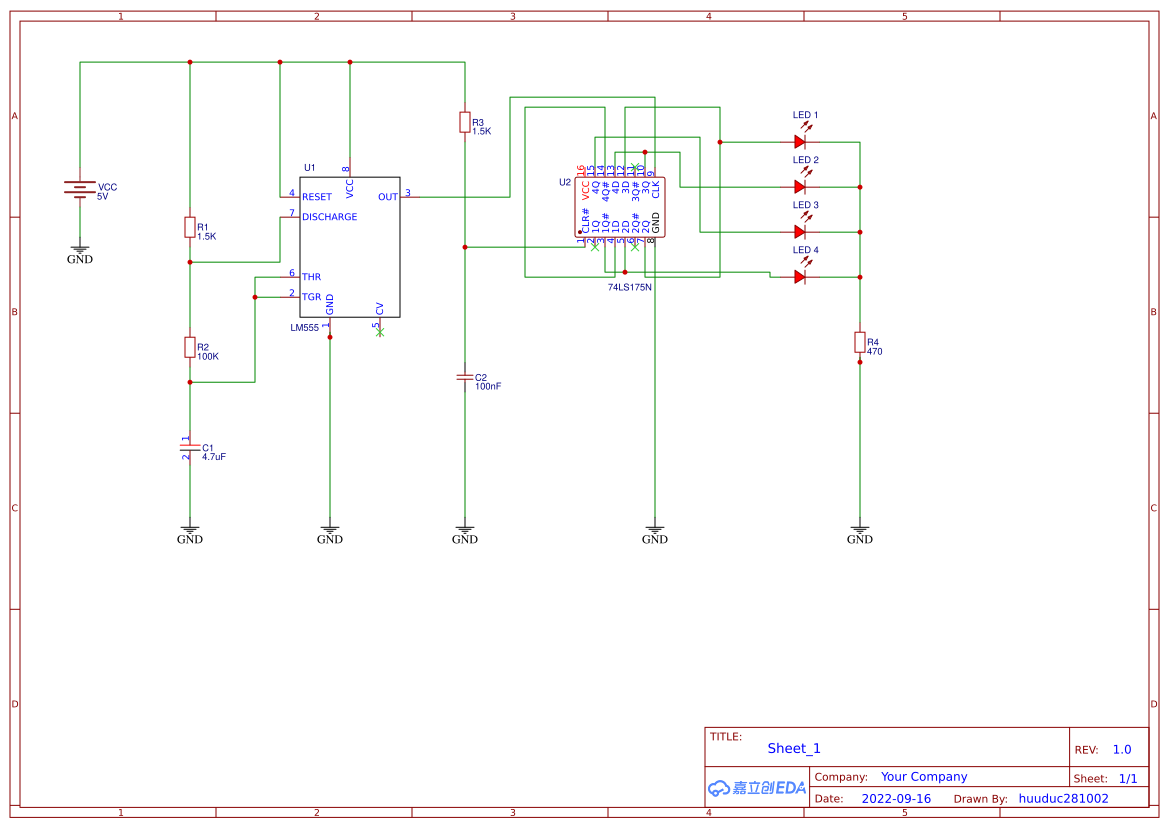The height and width of the screenshot is (828, 1169).
Task: Click the RESET pin label on U1
Action: point(317,197)
